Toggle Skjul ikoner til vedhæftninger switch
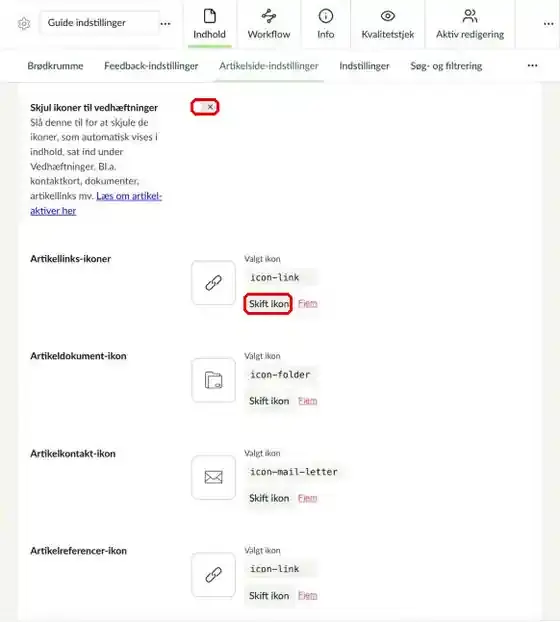This screenshot has width=560, height=622. click(x=205, y=107)
